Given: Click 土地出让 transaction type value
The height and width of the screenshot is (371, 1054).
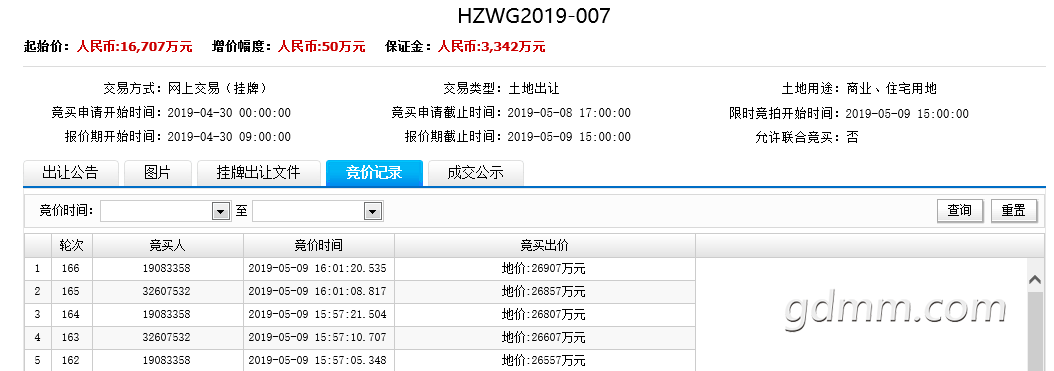Looking at the screenshot, I should point(534,88).
